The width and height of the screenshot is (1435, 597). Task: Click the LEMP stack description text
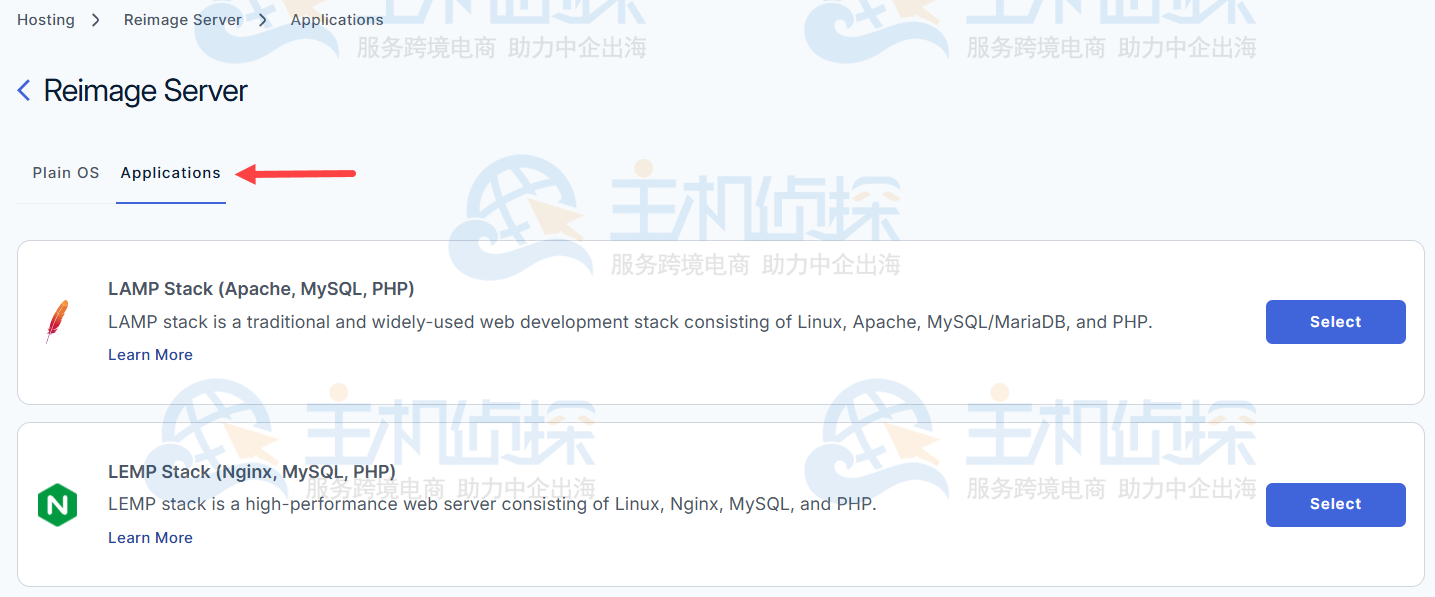click(x=492, y=504)
